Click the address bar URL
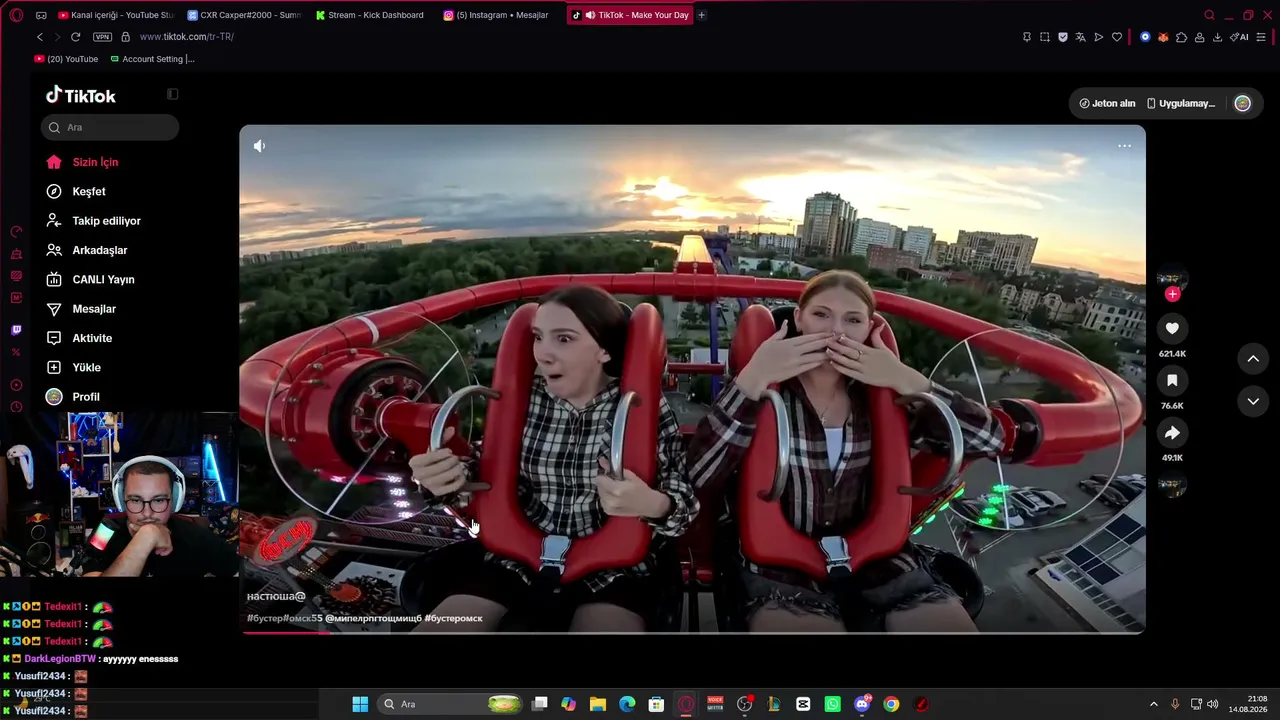 pos(187,37)
